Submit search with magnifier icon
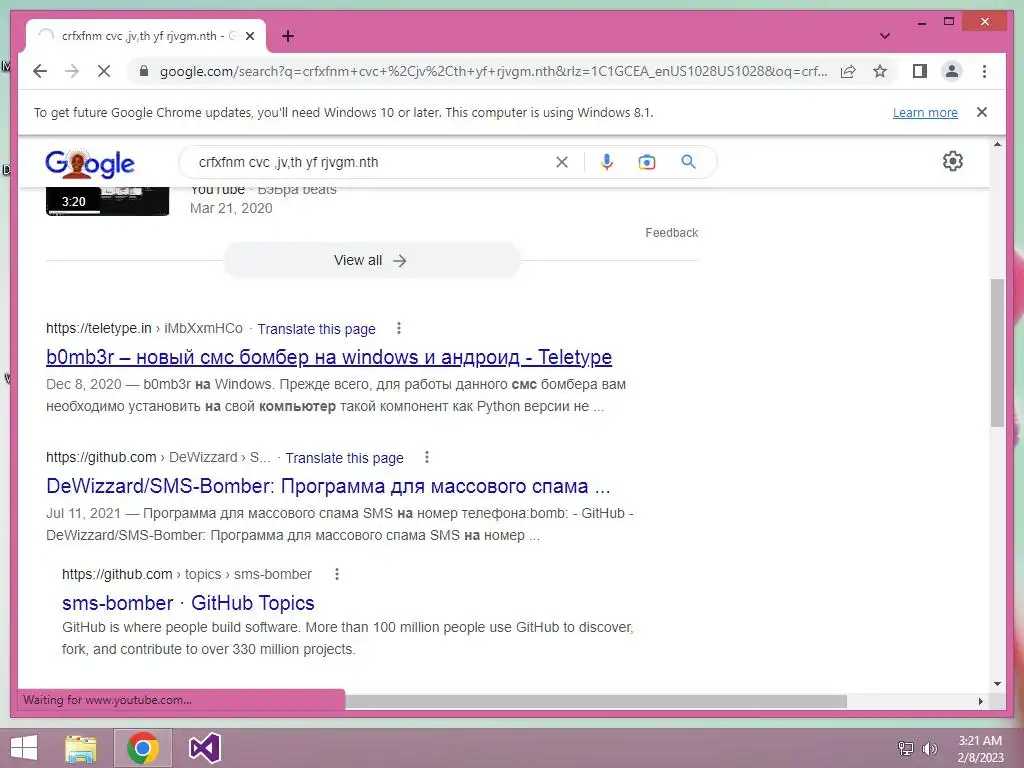1024x768 pixels. (x=688, y=162)
